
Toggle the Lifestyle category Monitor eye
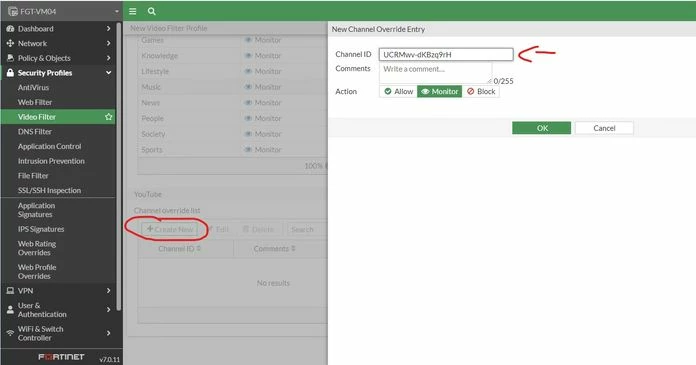249,71
